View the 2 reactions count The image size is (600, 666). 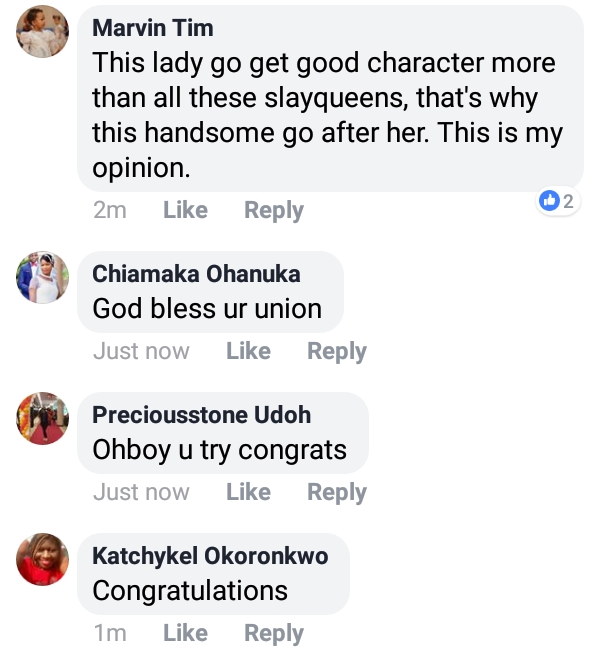point(568,201)
